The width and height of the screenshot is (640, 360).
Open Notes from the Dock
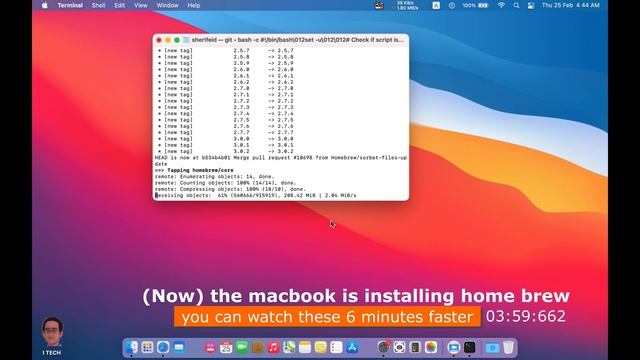click(x=304, y=347)
